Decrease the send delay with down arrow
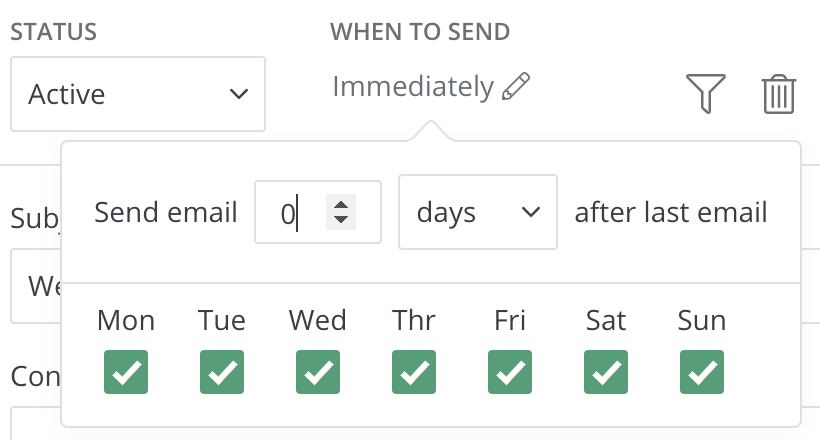This screenshot has width=820, height=440. 341,220
